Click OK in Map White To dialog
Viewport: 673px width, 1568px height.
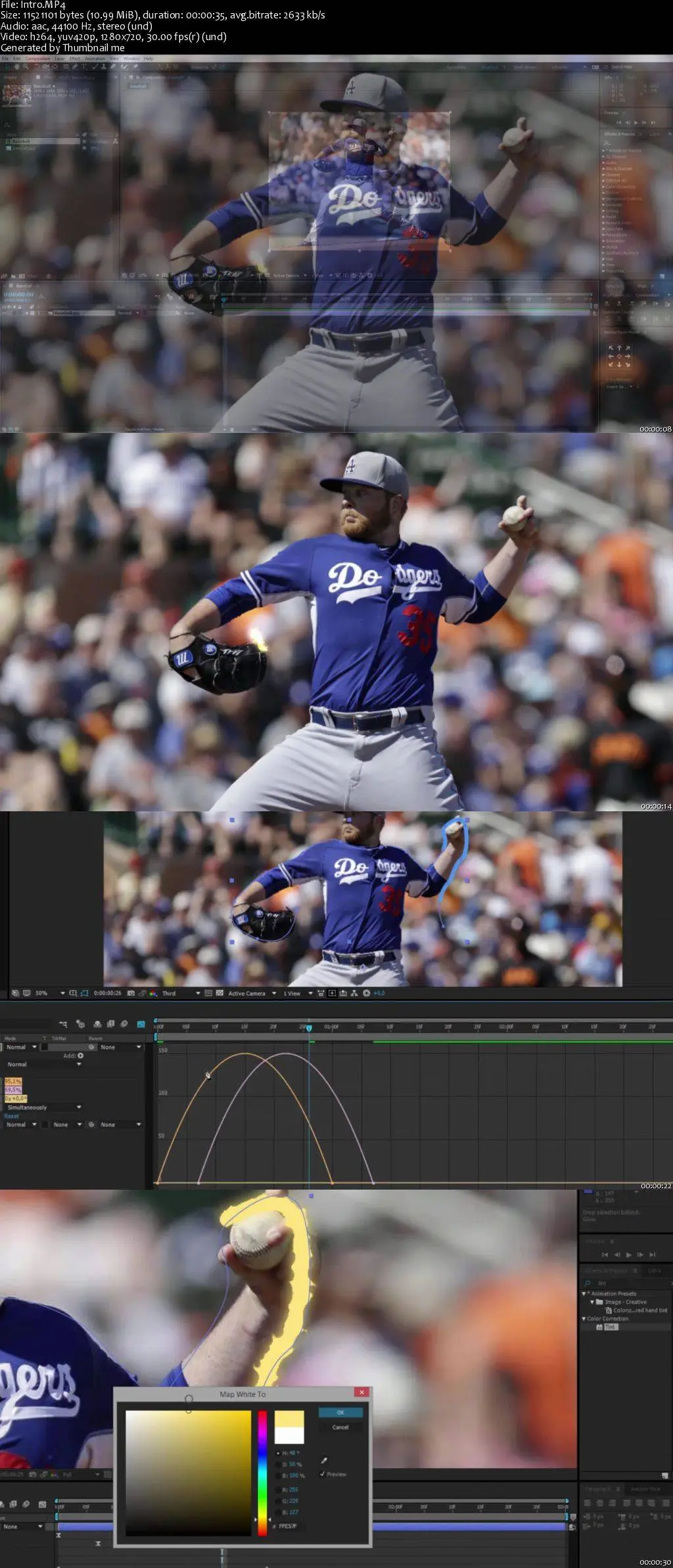(x=340, y=1412)
